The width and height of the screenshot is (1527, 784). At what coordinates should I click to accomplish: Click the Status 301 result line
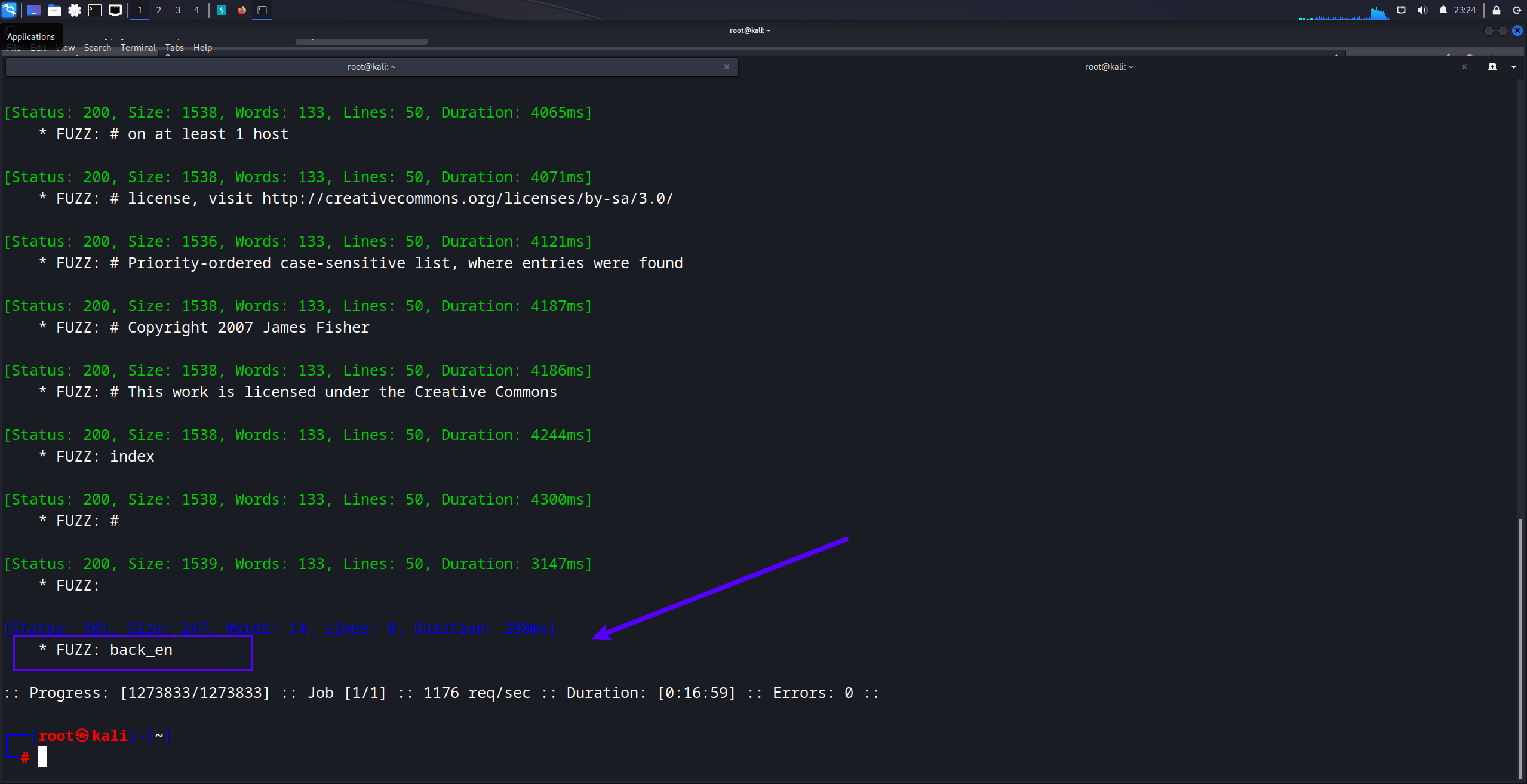click(x=280, y=629)
